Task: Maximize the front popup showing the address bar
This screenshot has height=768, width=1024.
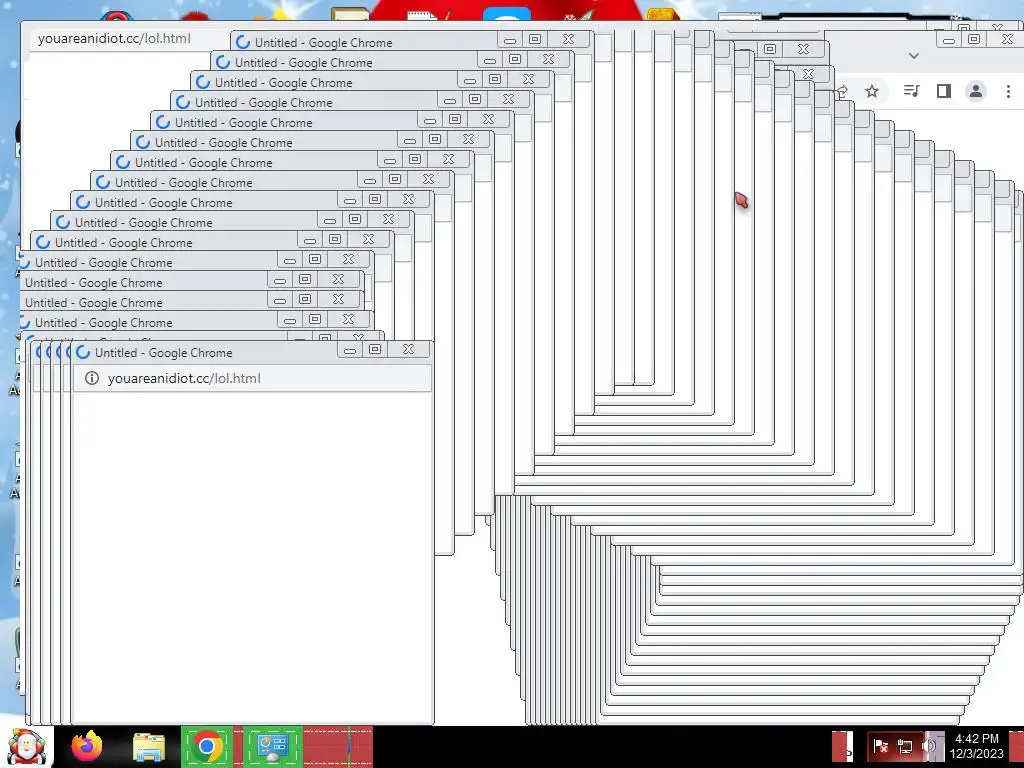Action: tap(375, 349)
